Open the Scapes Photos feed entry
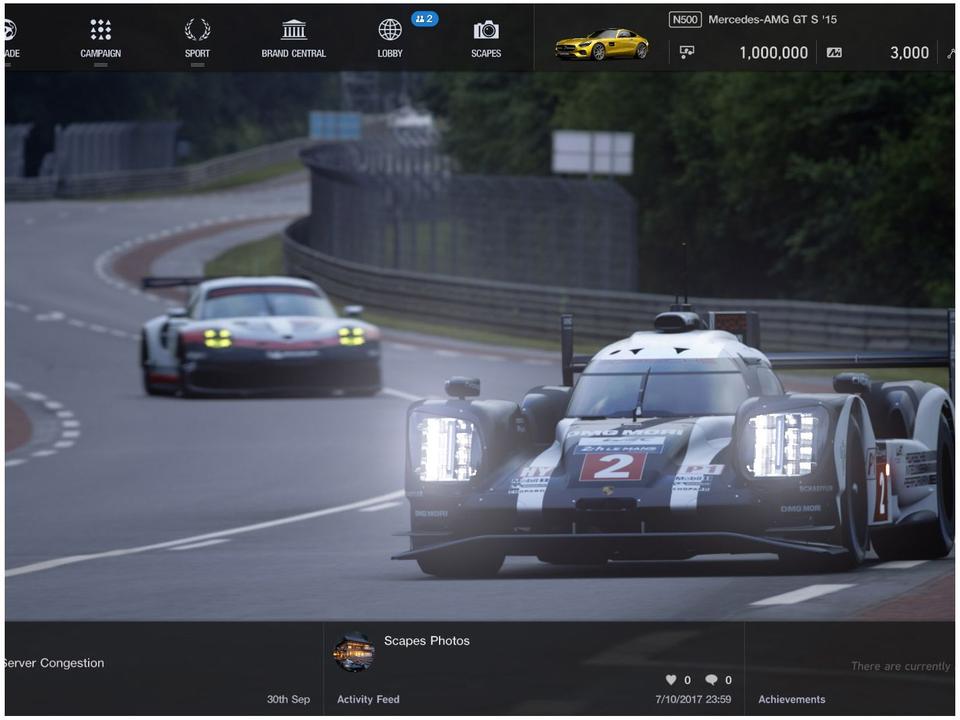 tap(427, 641)
